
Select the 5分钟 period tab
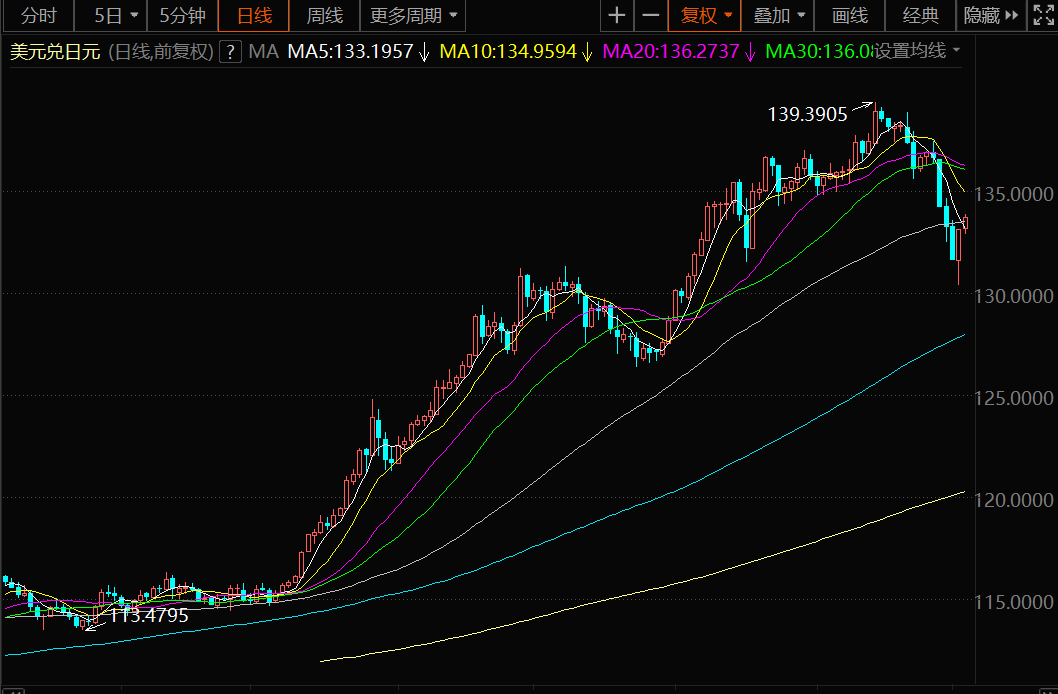pyautogui.click(x=182, y=16)
